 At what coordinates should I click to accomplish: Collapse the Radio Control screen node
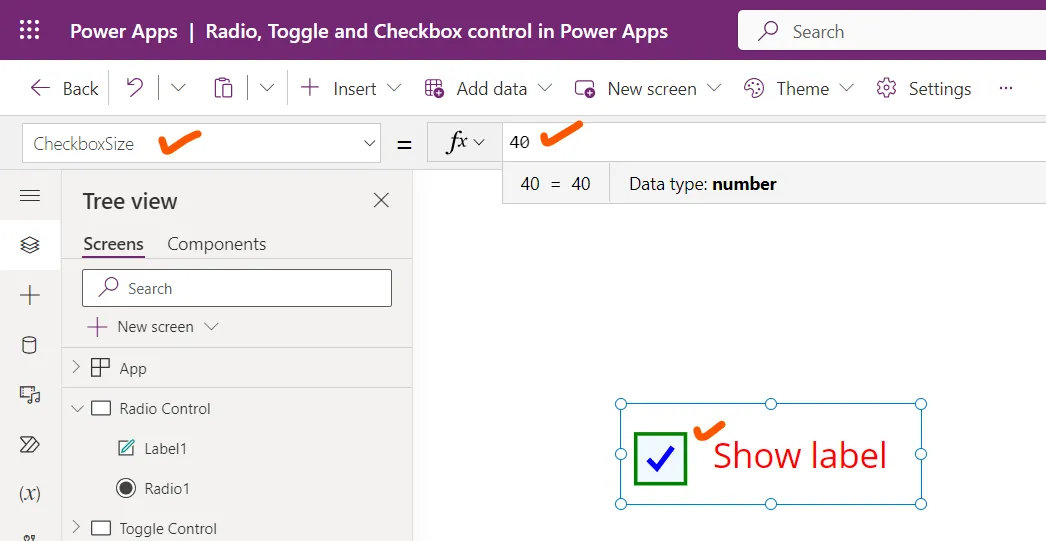[77, 408]
